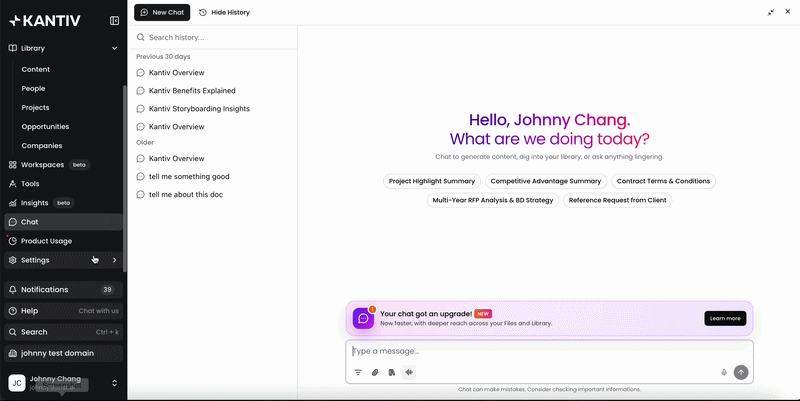Click the voice waveform icon in message box
800x401 pixels.
tap(409, 372)
